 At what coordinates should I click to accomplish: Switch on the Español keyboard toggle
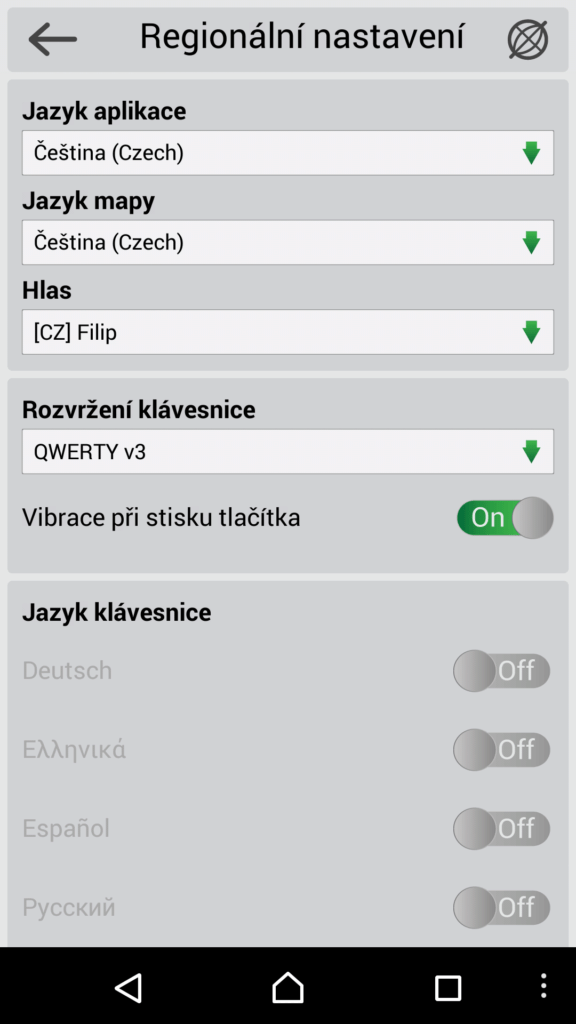(502, 829)
